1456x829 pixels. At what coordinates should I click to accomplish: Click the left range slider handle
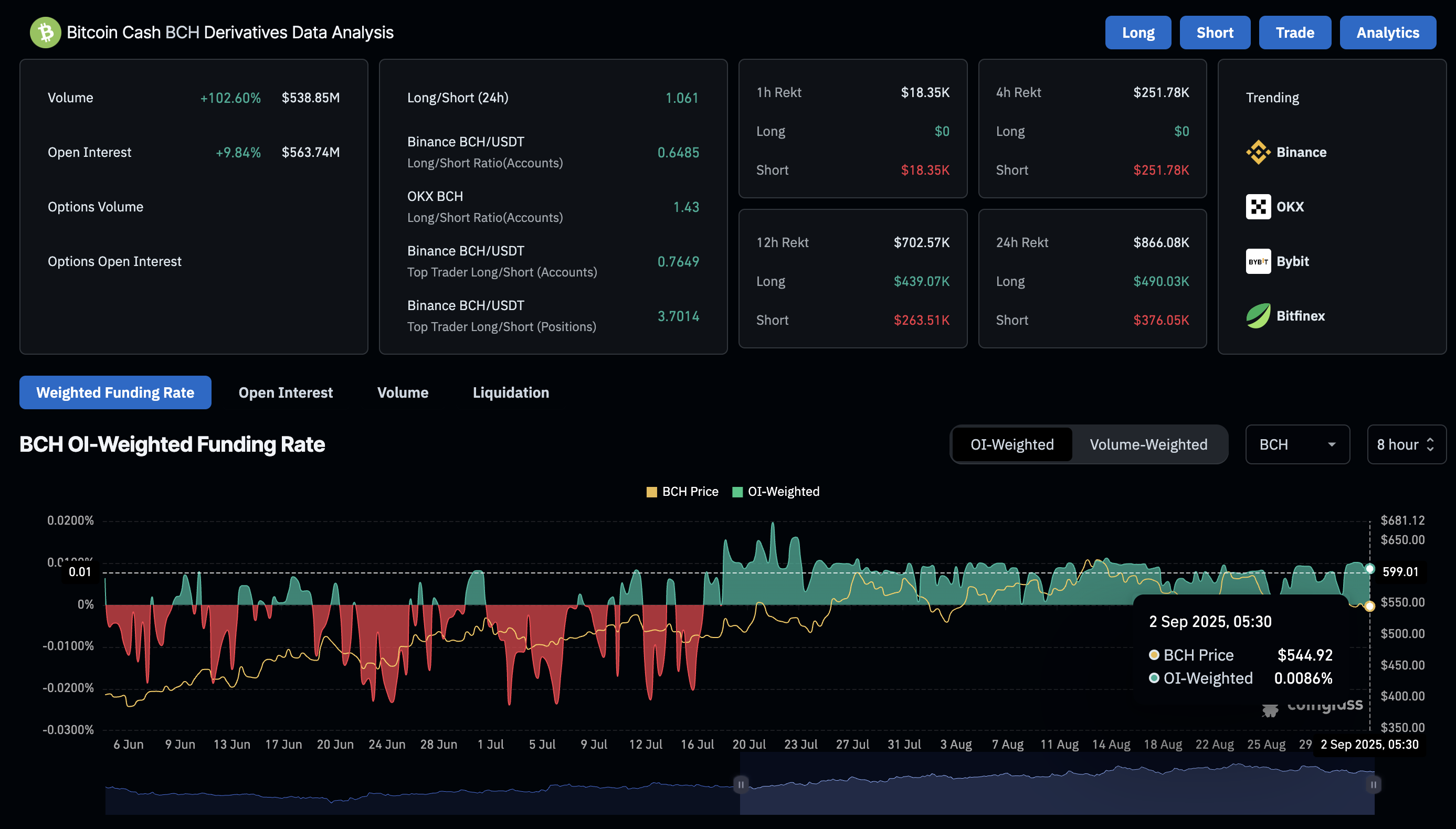[x=740, y=784]
